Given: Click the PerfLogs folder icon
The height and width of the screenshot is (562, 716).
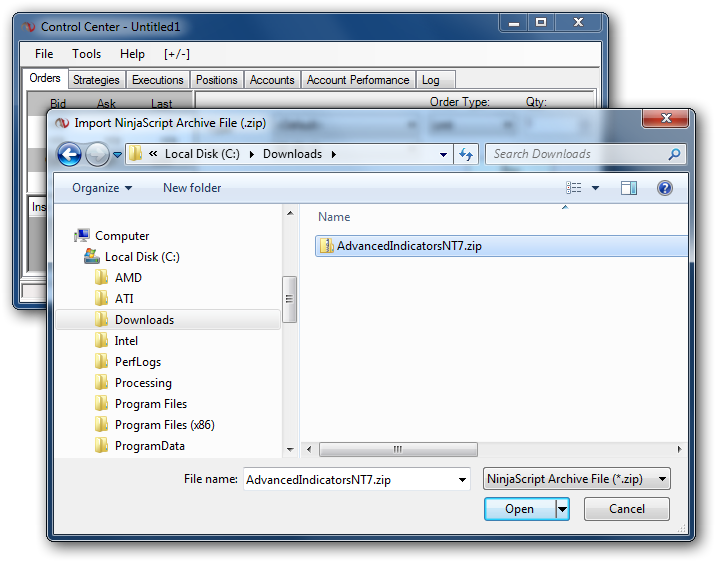Looking at the screenshot, I should coord(101,361).
